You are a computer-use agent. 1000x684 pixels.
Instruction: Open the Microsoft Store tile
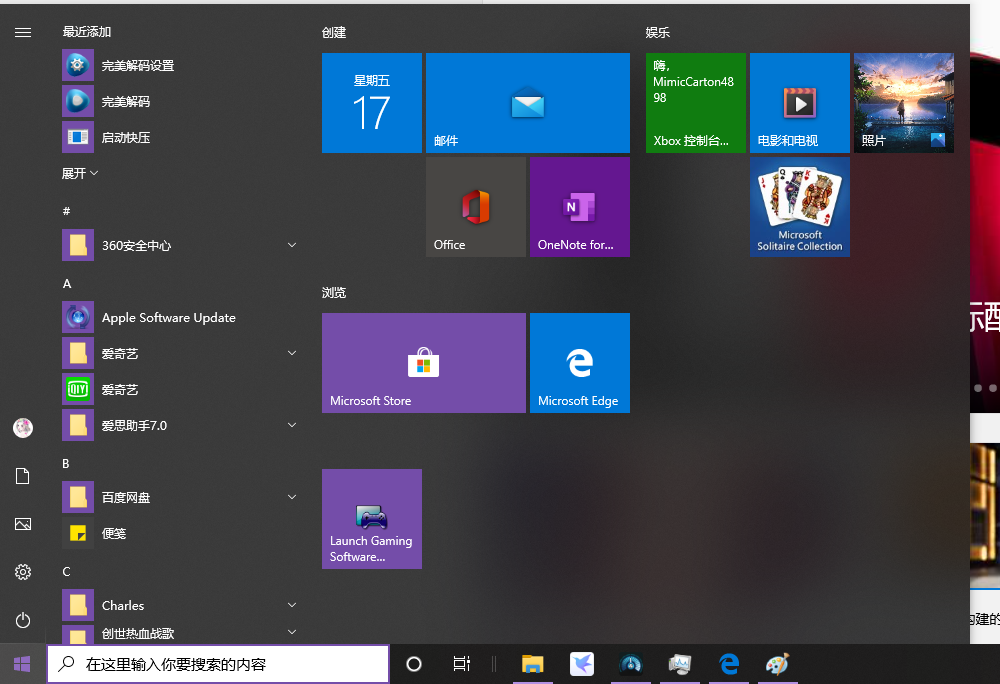[x=423, y=363]
